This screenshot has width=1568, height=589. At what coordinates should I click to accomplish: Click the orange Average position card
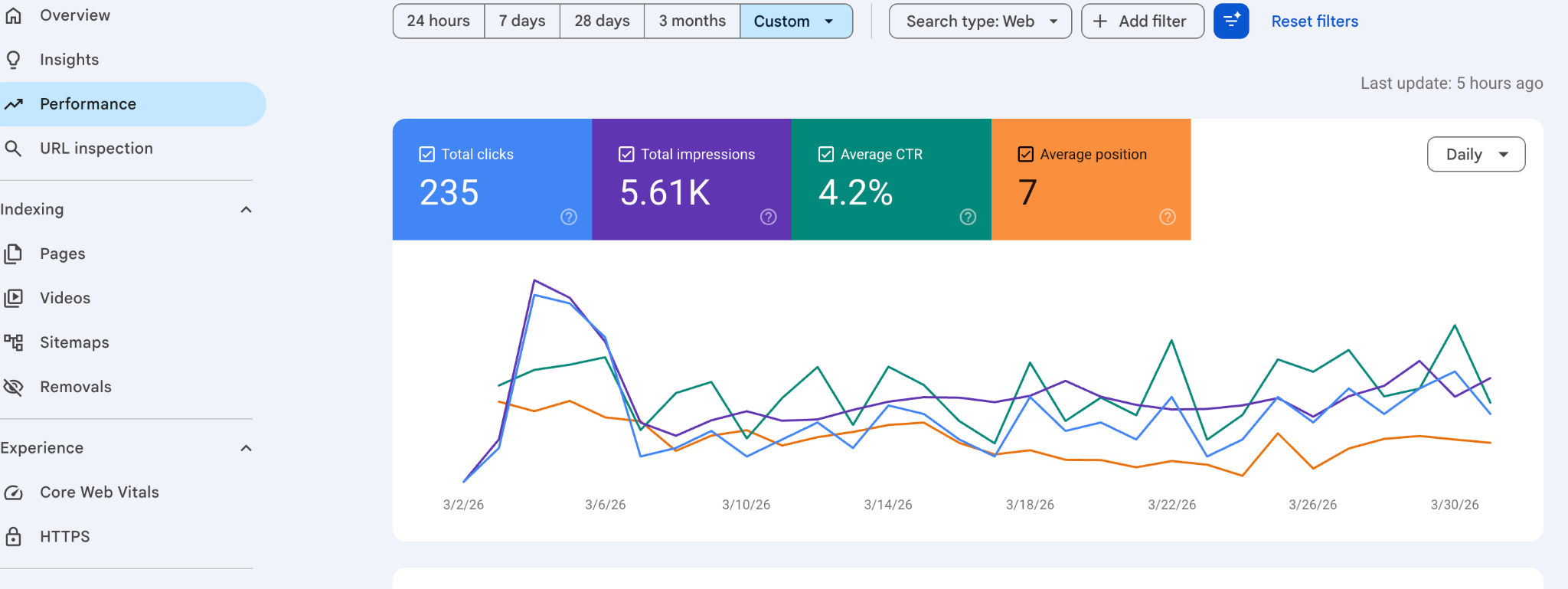pos(1091,179)
